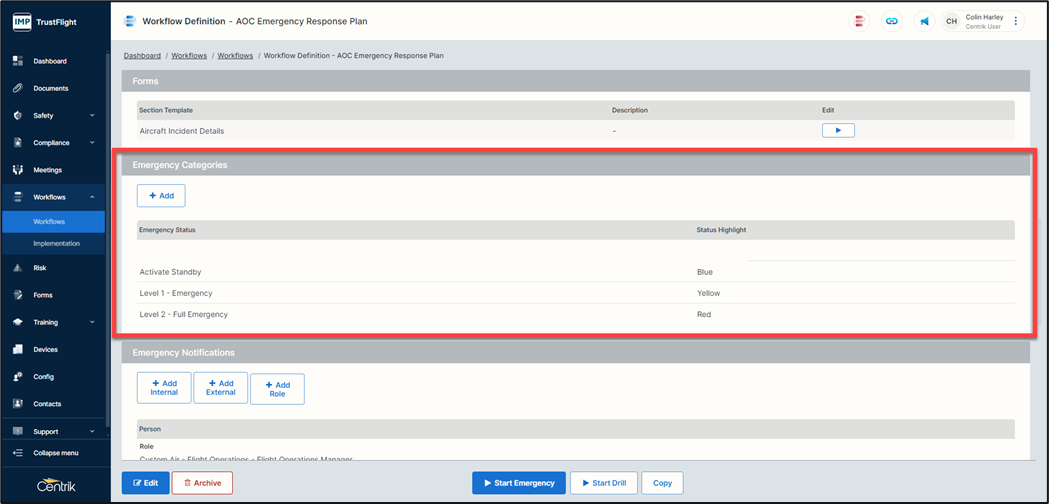
Task: Follow the Dashboard breadcrumb link
Action: pos(142,56)
